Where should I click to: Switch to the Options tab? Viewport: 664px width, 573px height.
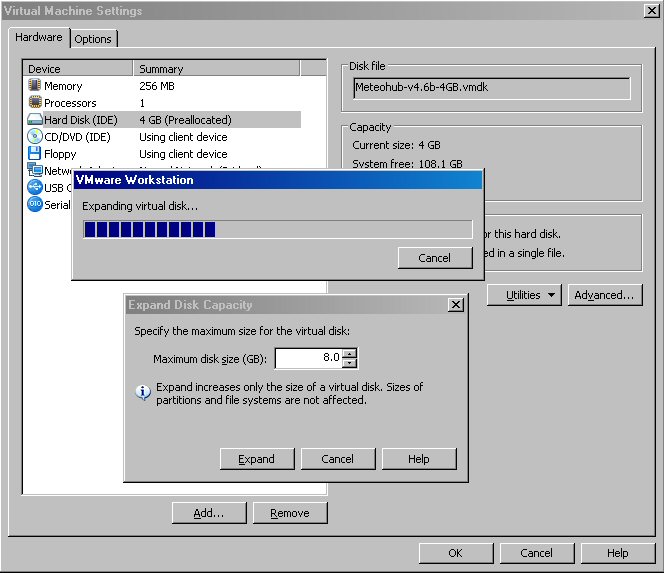click(x=93, y=39)
